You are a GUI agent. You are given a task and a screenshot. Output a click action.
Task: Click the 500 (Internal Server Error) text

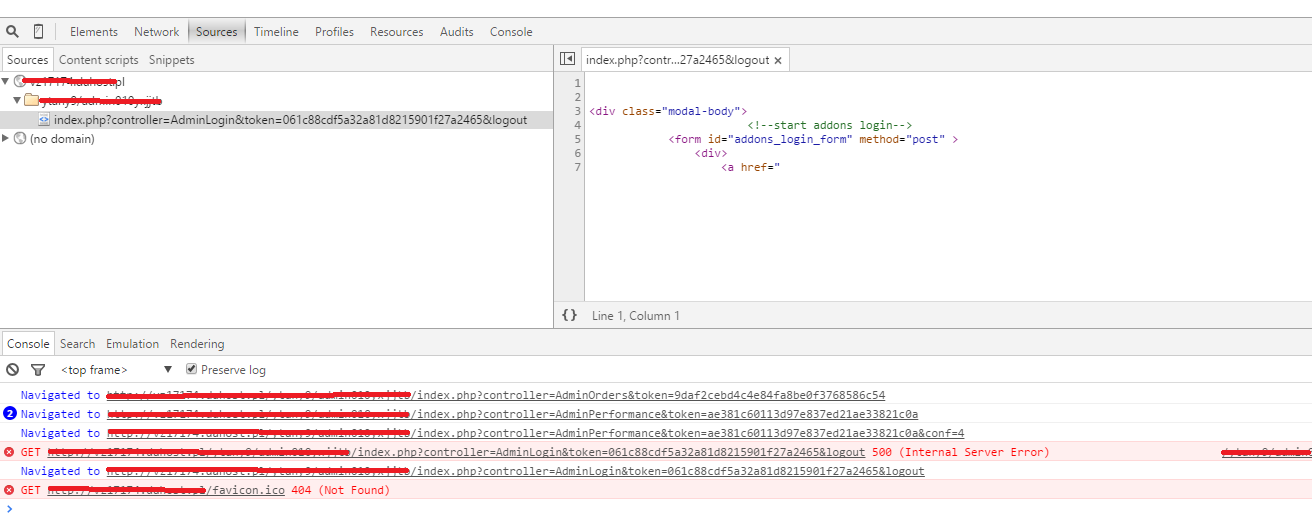point(961,452)
